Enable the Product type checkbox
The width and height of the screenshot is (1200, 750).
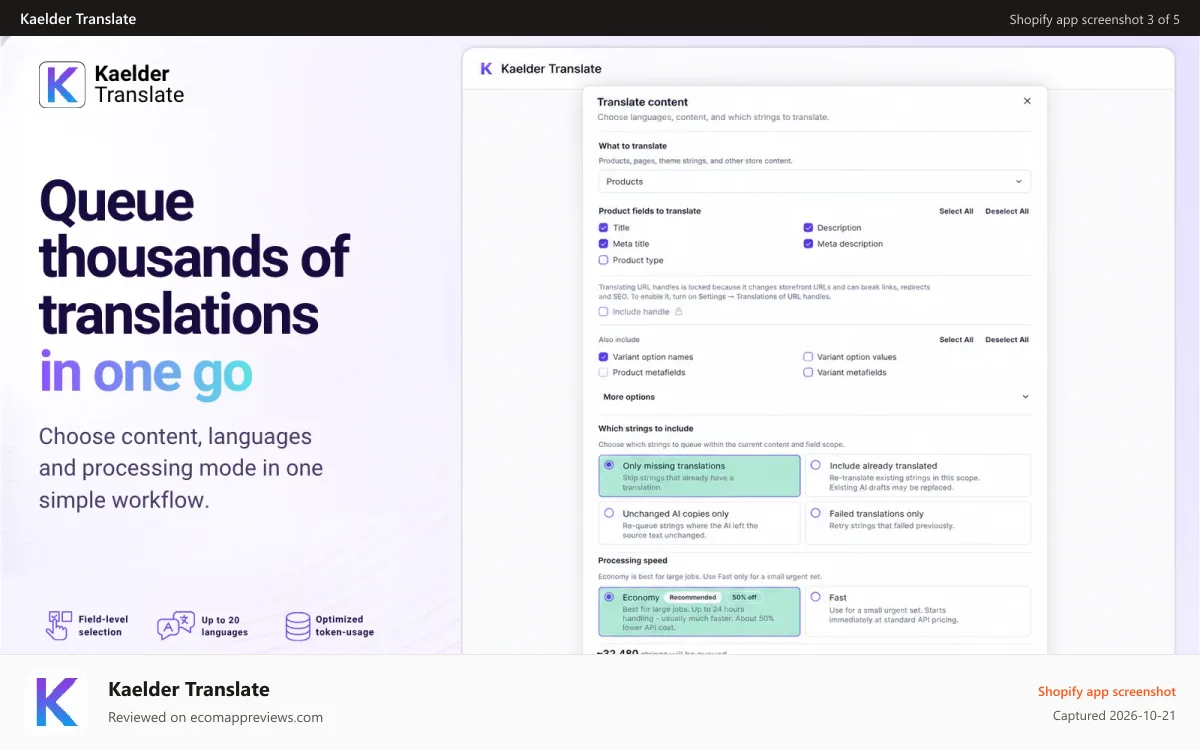click(x=603, y=260)
